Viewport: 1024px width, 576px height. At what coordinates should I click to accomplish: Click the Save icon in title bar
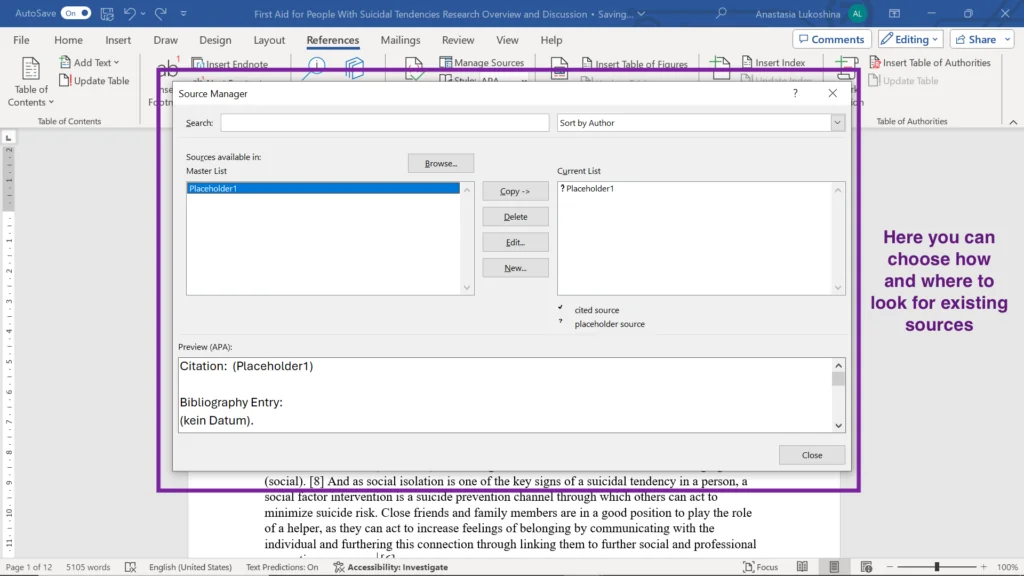coord(107,13)
